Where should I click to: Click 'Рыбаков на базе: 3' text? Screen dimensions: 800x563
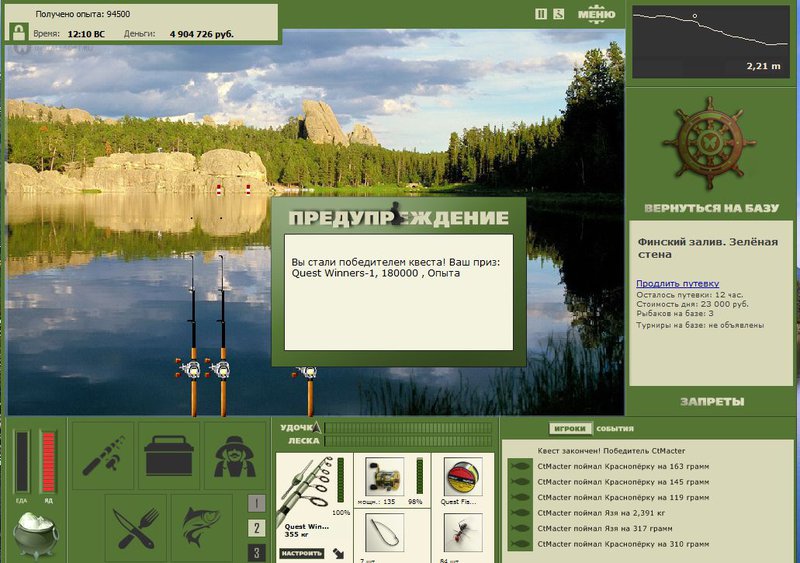[674, 313]
